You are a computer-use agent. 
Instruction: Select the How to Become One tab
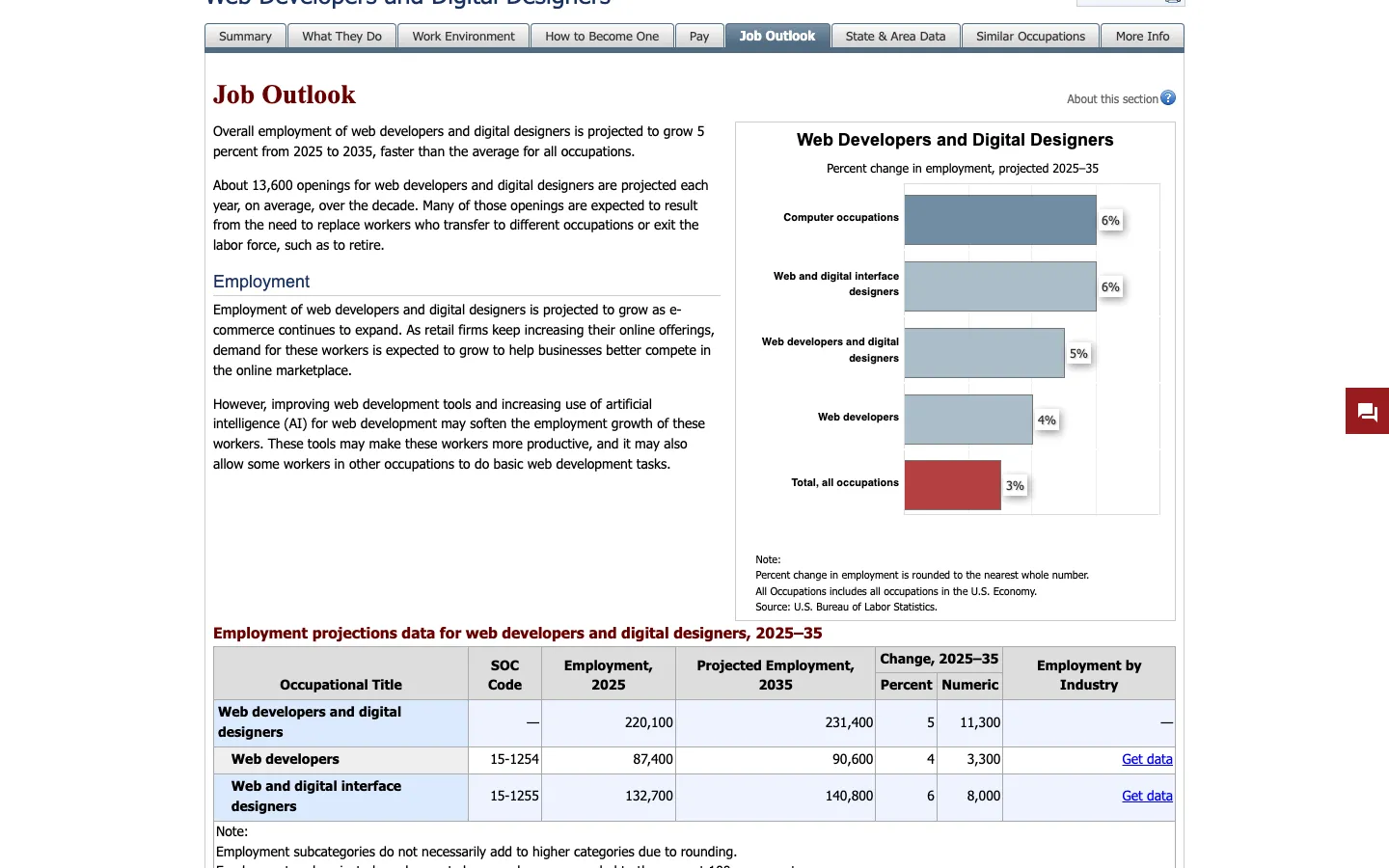click(x=602, y=37)
